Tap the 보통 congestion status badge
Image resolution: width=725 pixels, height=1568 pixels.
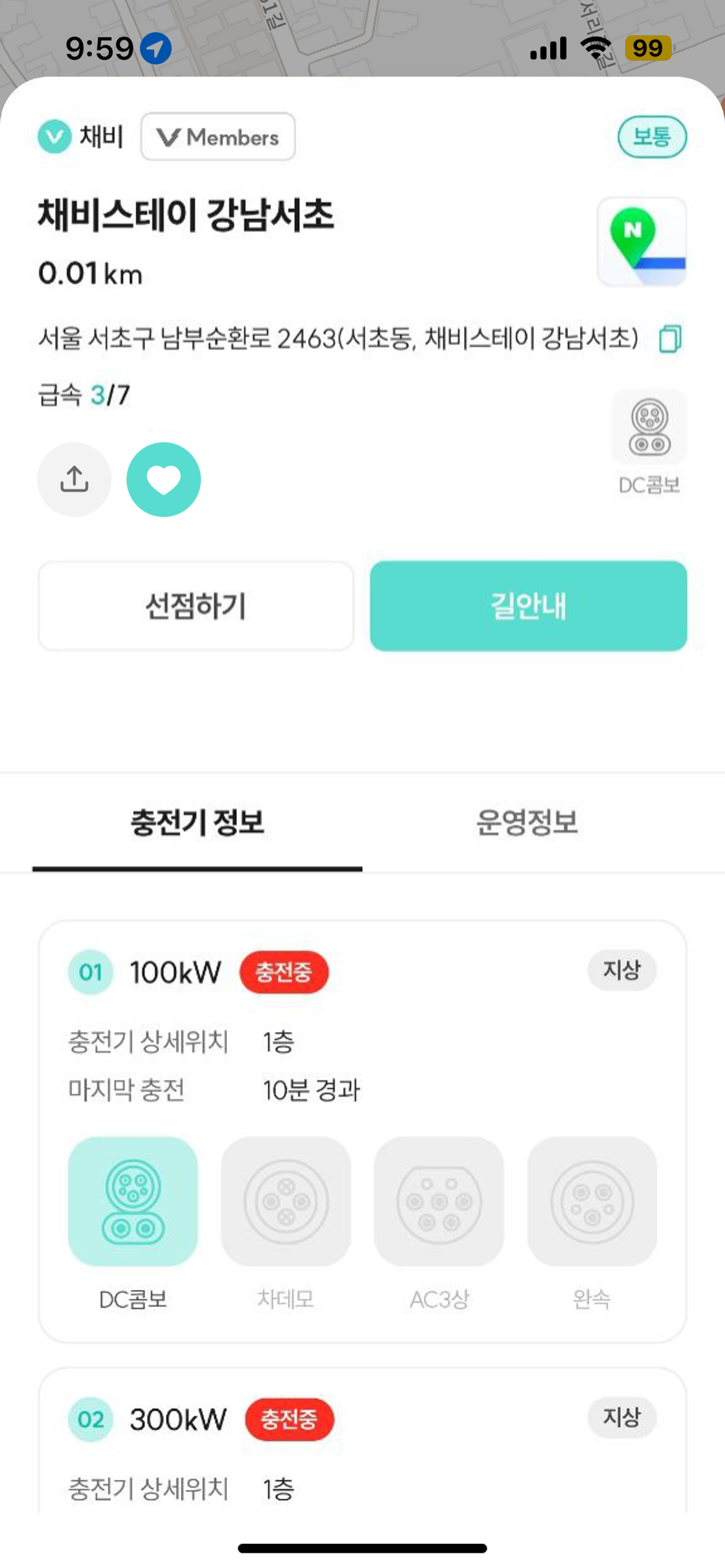tap(651, 137)
